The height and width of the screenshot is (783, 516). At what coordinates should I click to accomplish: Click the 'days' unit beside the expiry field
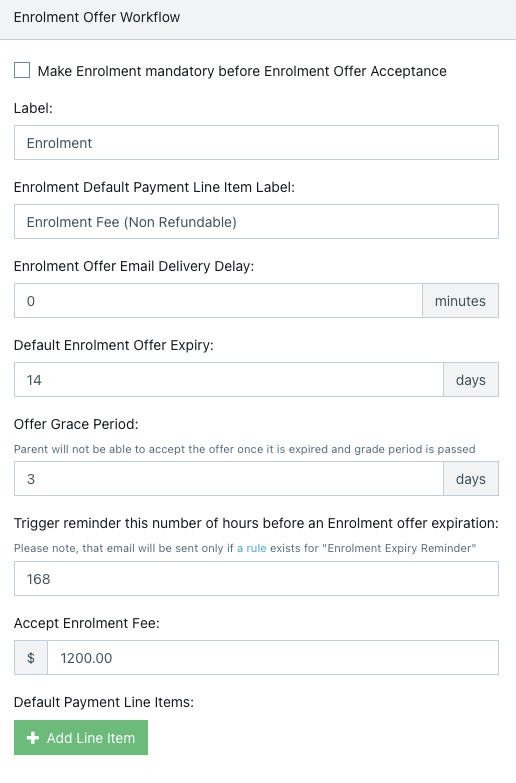[471, 380]
